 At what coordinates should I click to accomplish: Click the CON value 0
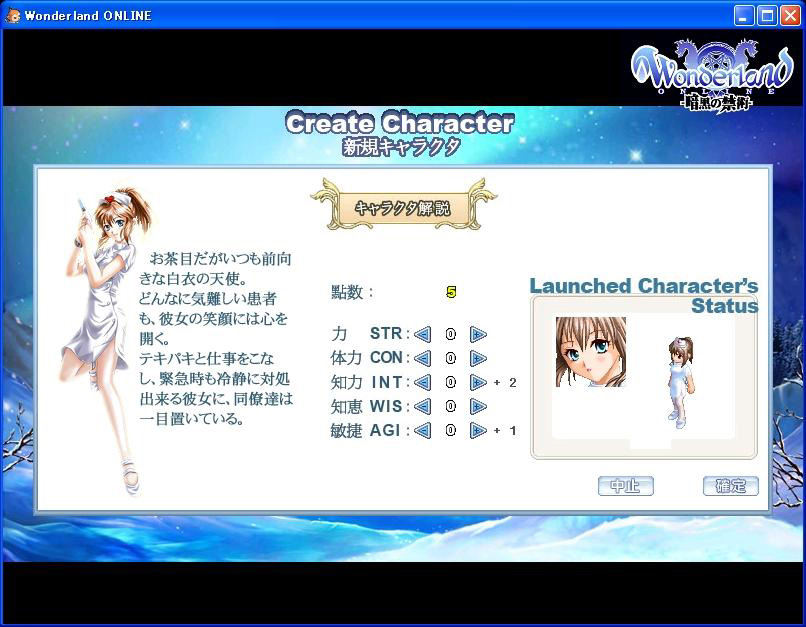(x=450, y=358)
